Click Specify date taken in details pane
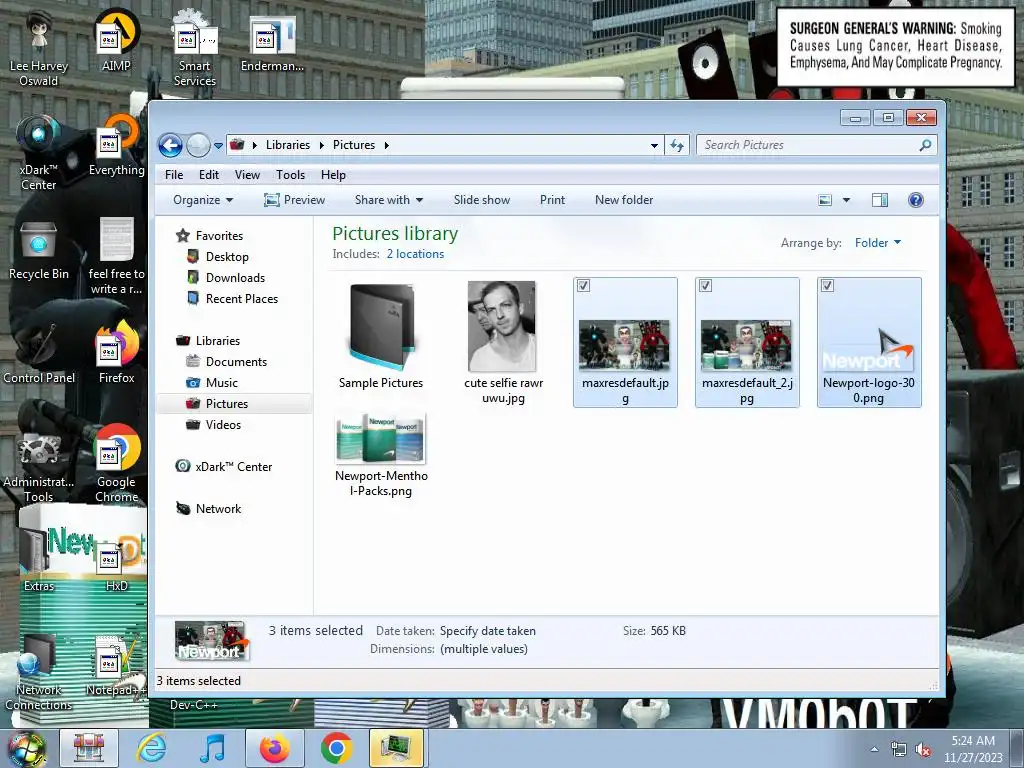The height and width of the screenshot is (768, 1024). coord(488,631)
